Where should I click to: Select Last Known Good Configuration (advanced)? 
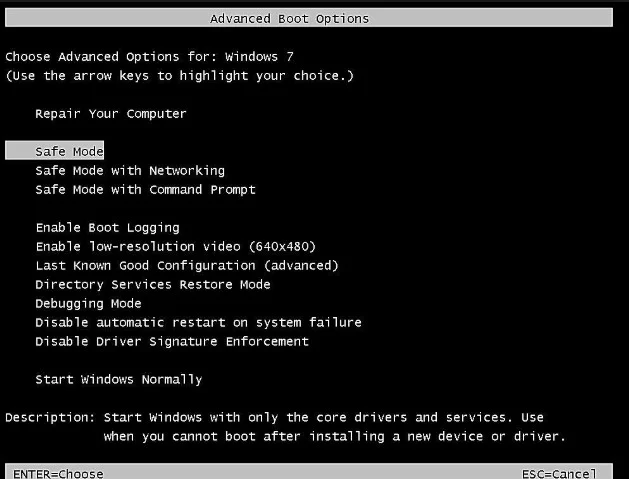(x=187, y=266)
